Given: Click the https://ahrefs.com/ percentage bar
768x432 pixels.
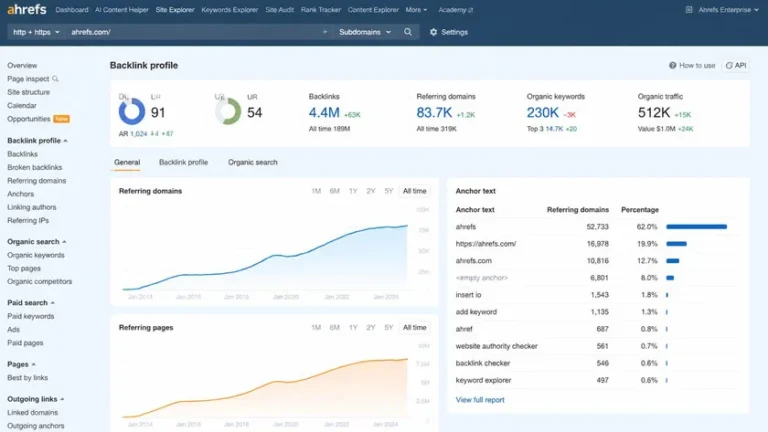Looking at the screenshot, I should tap(676, 244).
